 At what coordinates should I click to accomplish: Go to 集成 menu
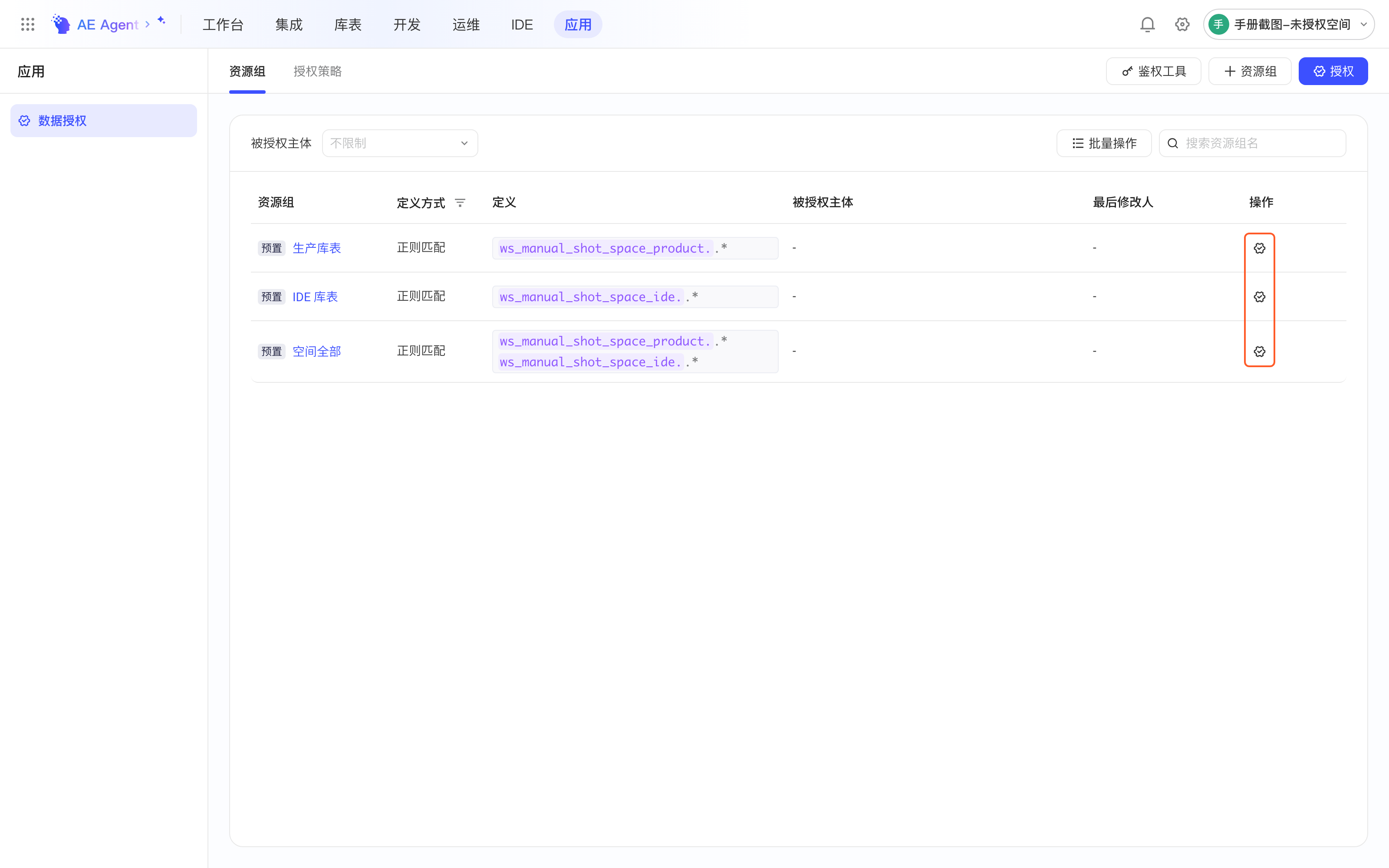(289, 25)
